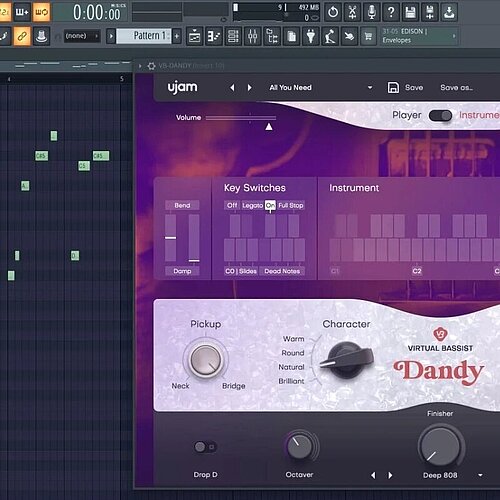Image resolution: width=500 pixels, height=500 pixels.
Task: Click the Dead Notes label
Action: 282,271
